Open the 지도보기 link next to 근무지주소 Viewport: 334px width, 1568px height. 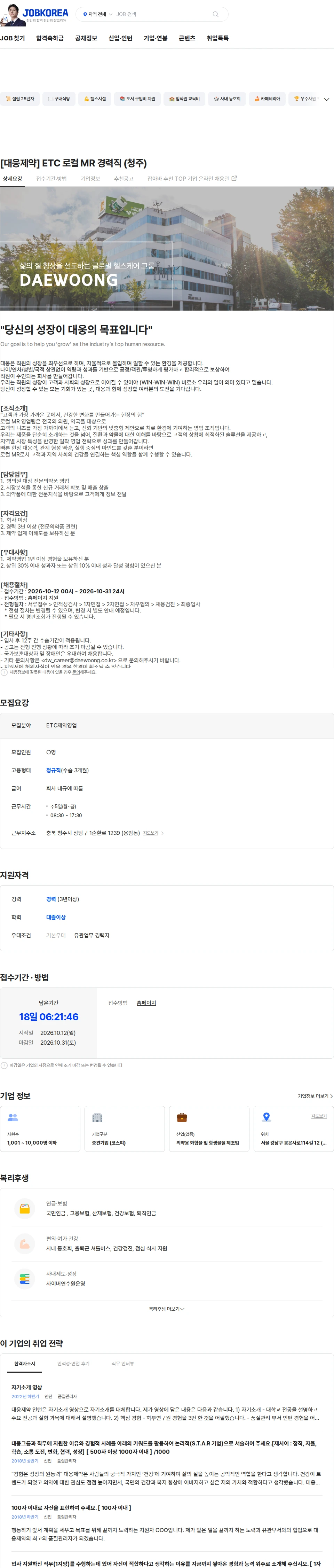coord(150,833)
